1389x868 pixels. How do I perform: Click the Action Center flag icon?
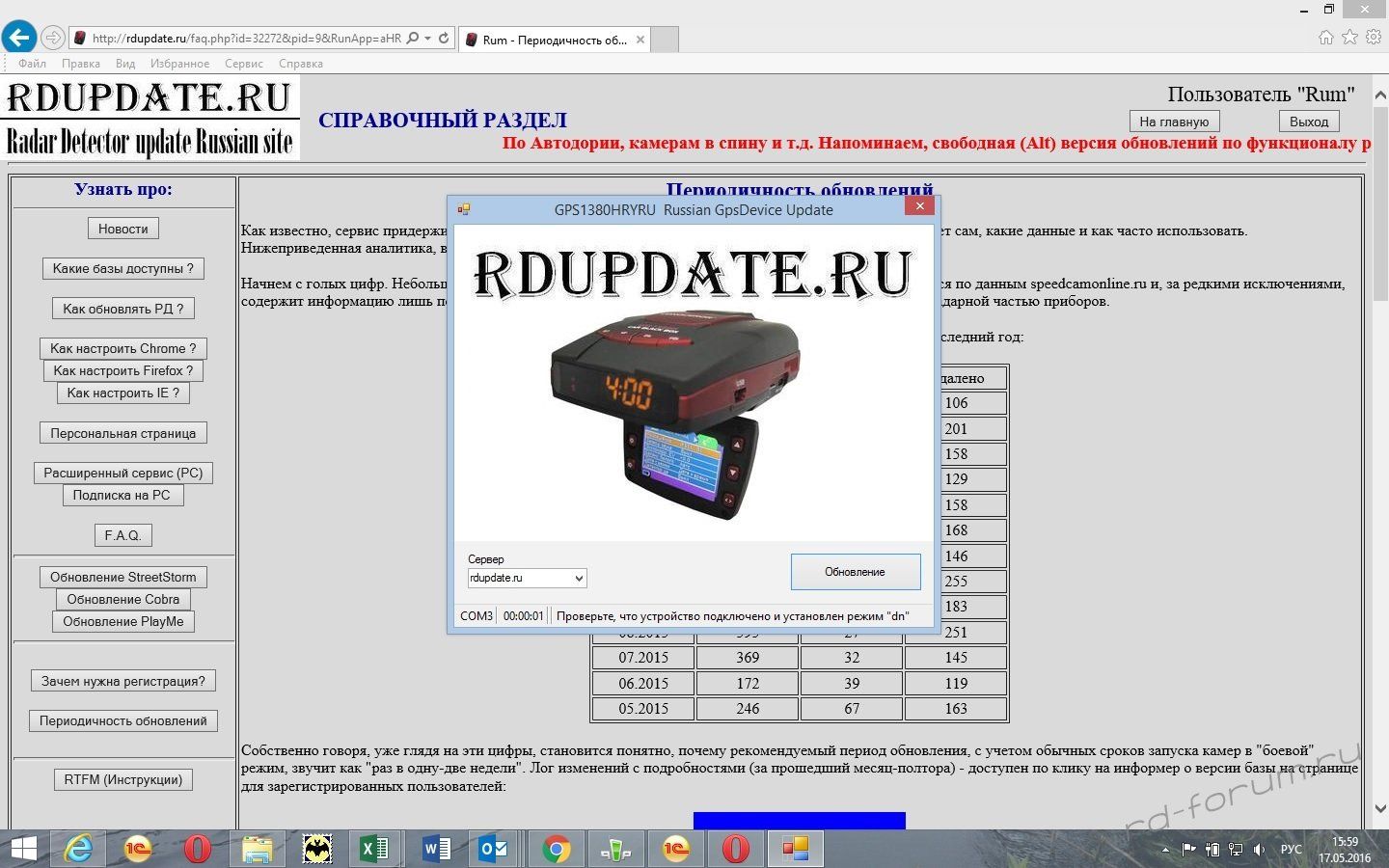coord(1189,850)
